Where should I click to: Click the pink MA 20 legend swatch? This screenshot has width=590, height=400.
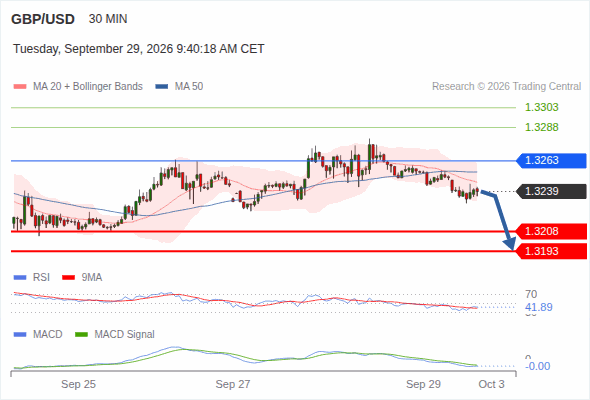pyautogui.click(x=20, y=87)
